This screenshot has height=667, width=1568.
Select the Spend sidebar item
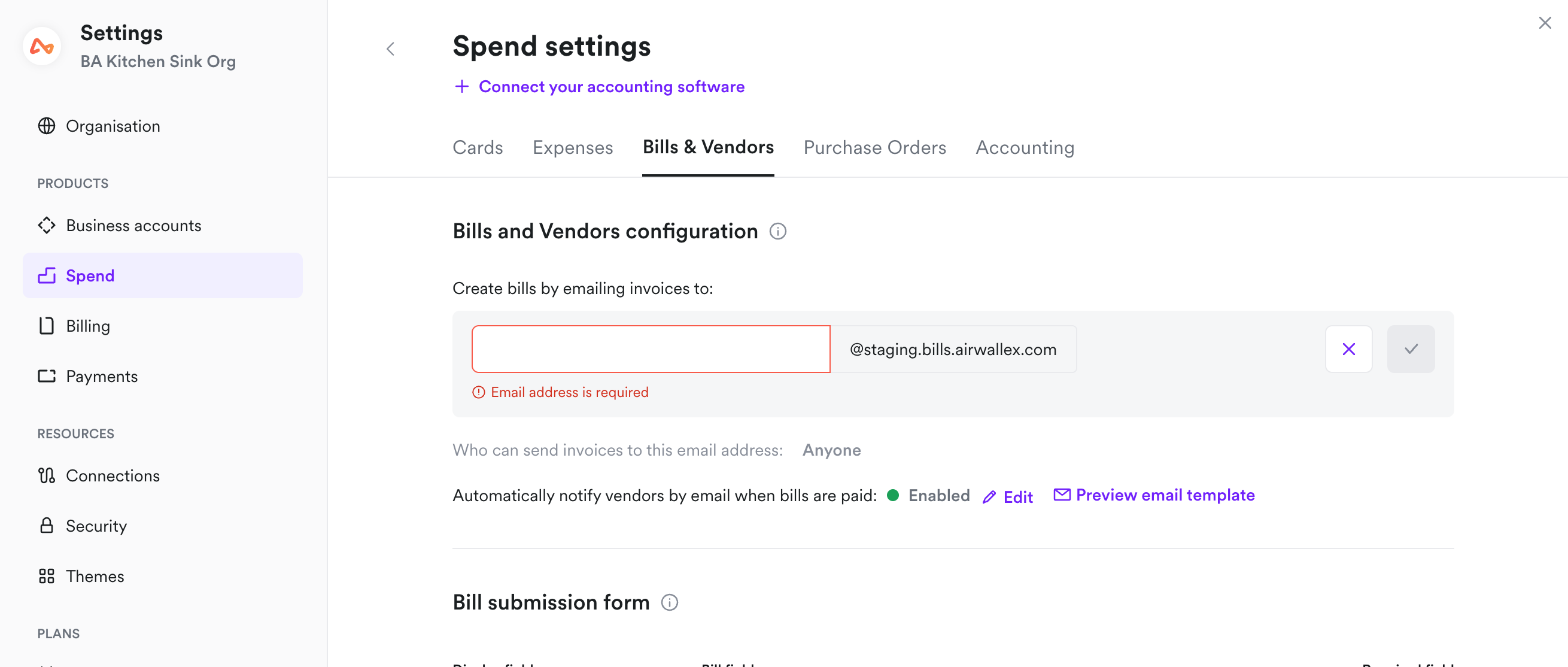[x=163, y=275]
